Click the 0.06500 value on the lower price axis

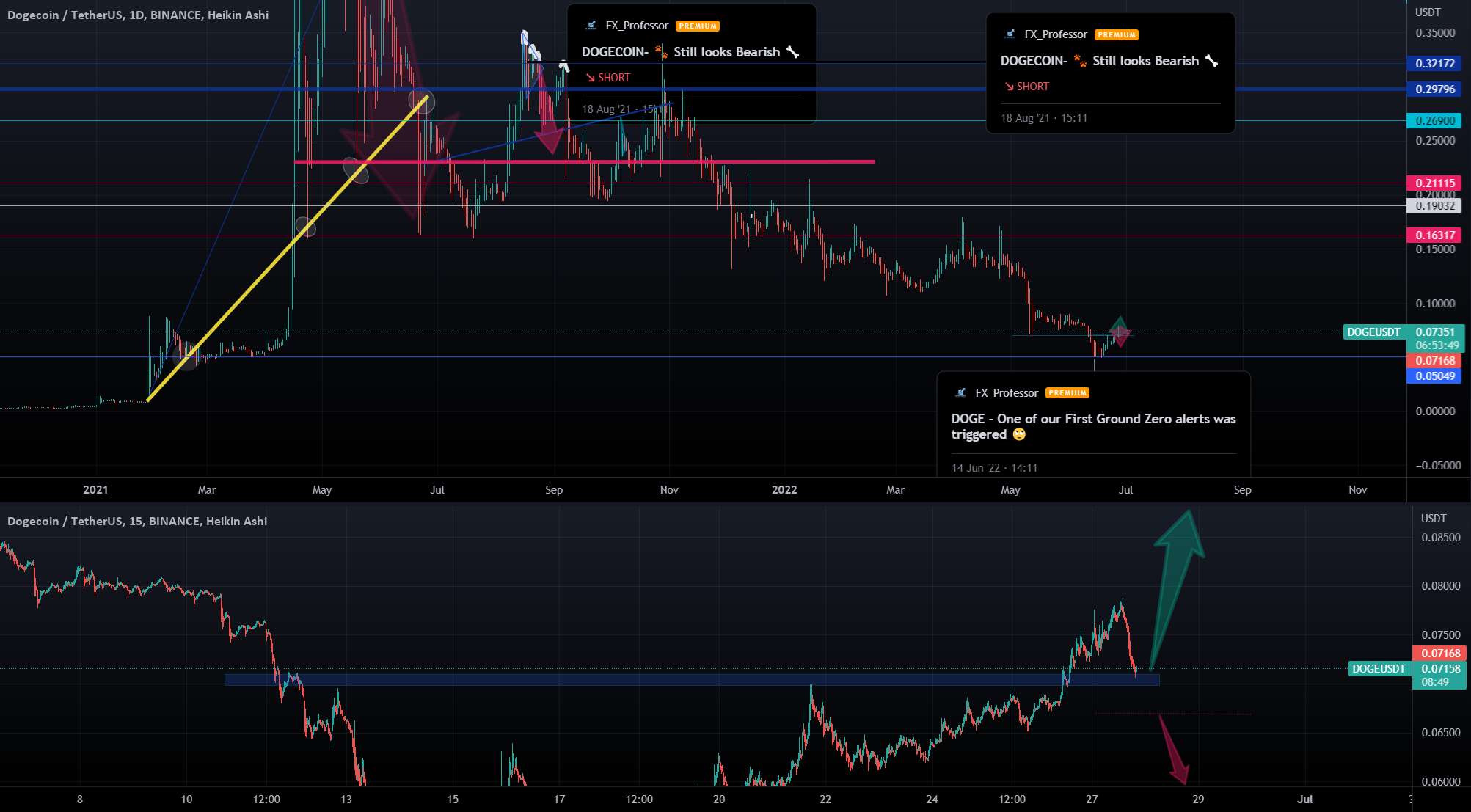(x=1441, y=733)
